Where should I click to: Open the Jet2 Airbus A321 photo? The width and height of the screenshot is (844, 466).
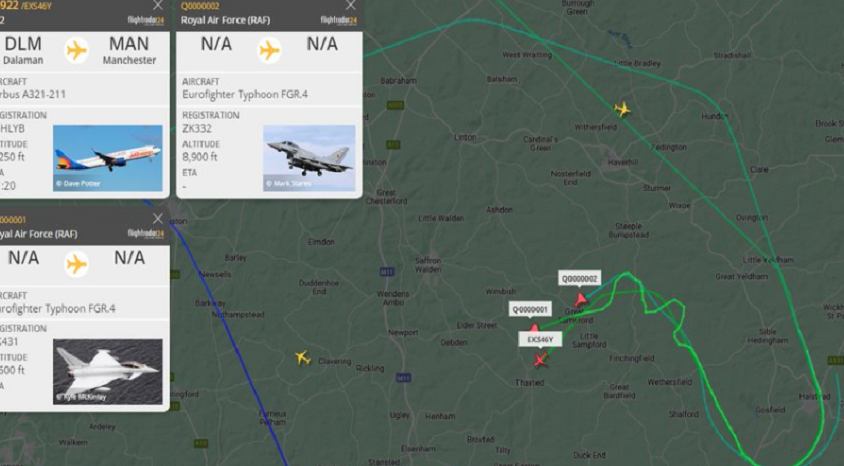click(x=108, y=158)
